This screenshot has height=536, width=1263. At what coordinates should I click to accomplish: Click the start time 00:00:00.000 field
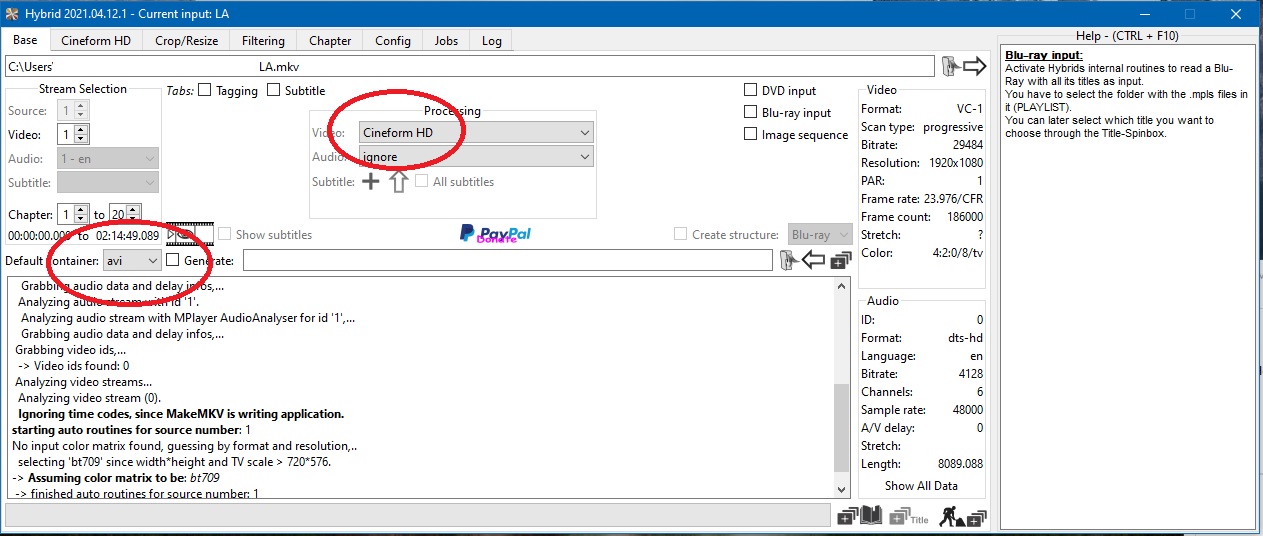[40, 235]
